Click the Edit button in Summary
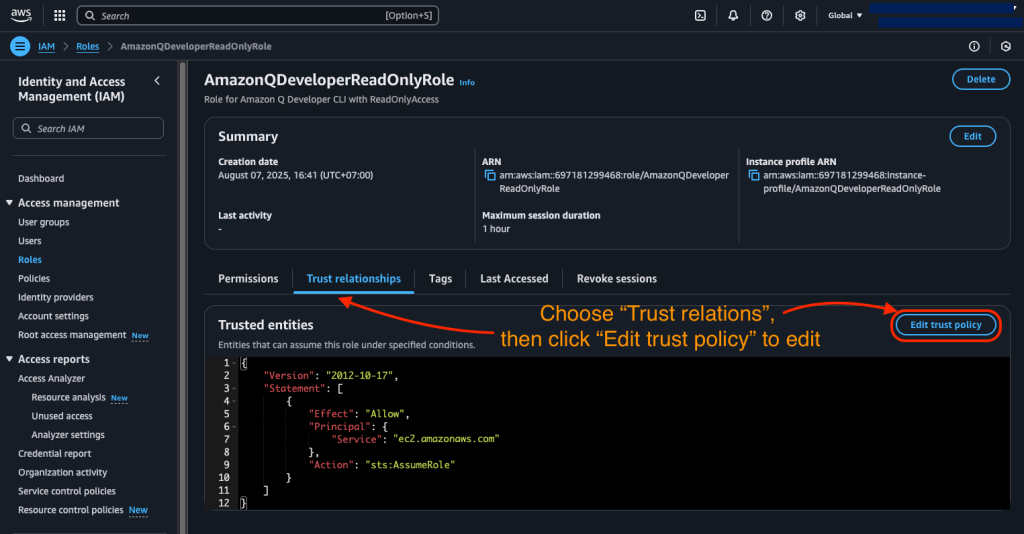Screen dimensions: 1024x534 [x=972, y=136]
